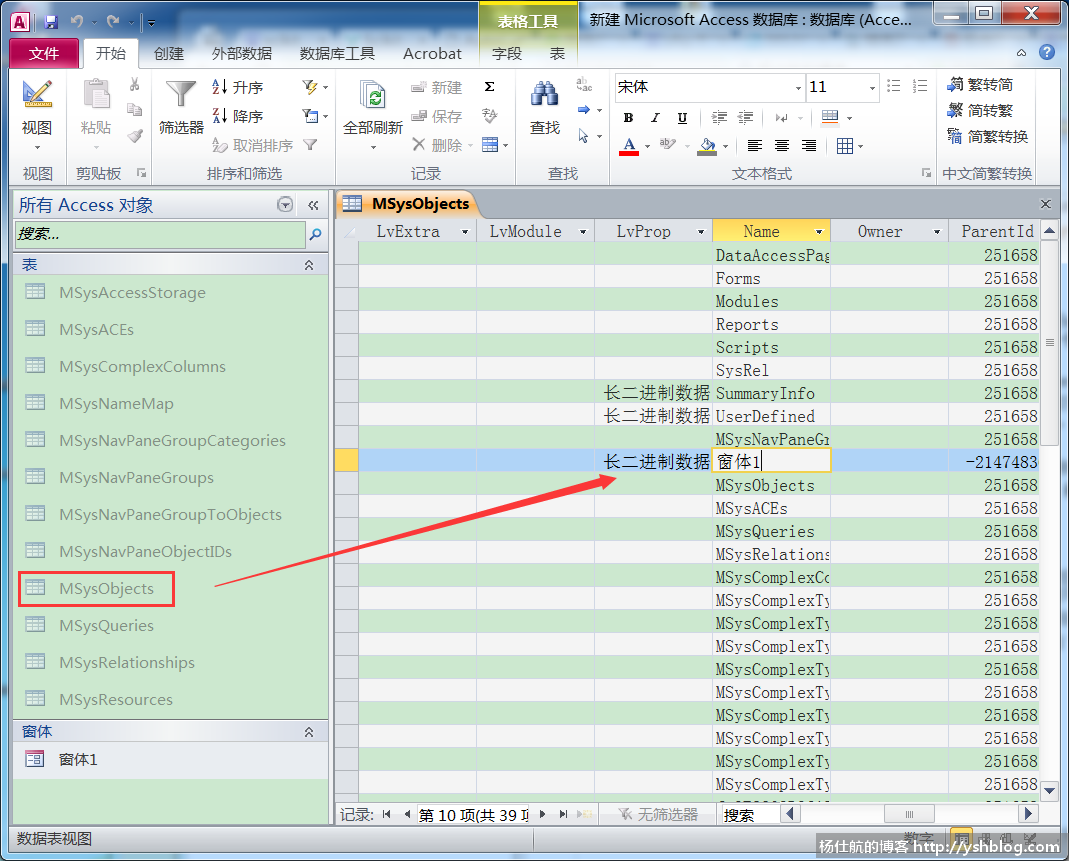The width and height of the screenshot is (1069, 861).
Task: Click the font color red A swatch
Action: pos(629,146)
